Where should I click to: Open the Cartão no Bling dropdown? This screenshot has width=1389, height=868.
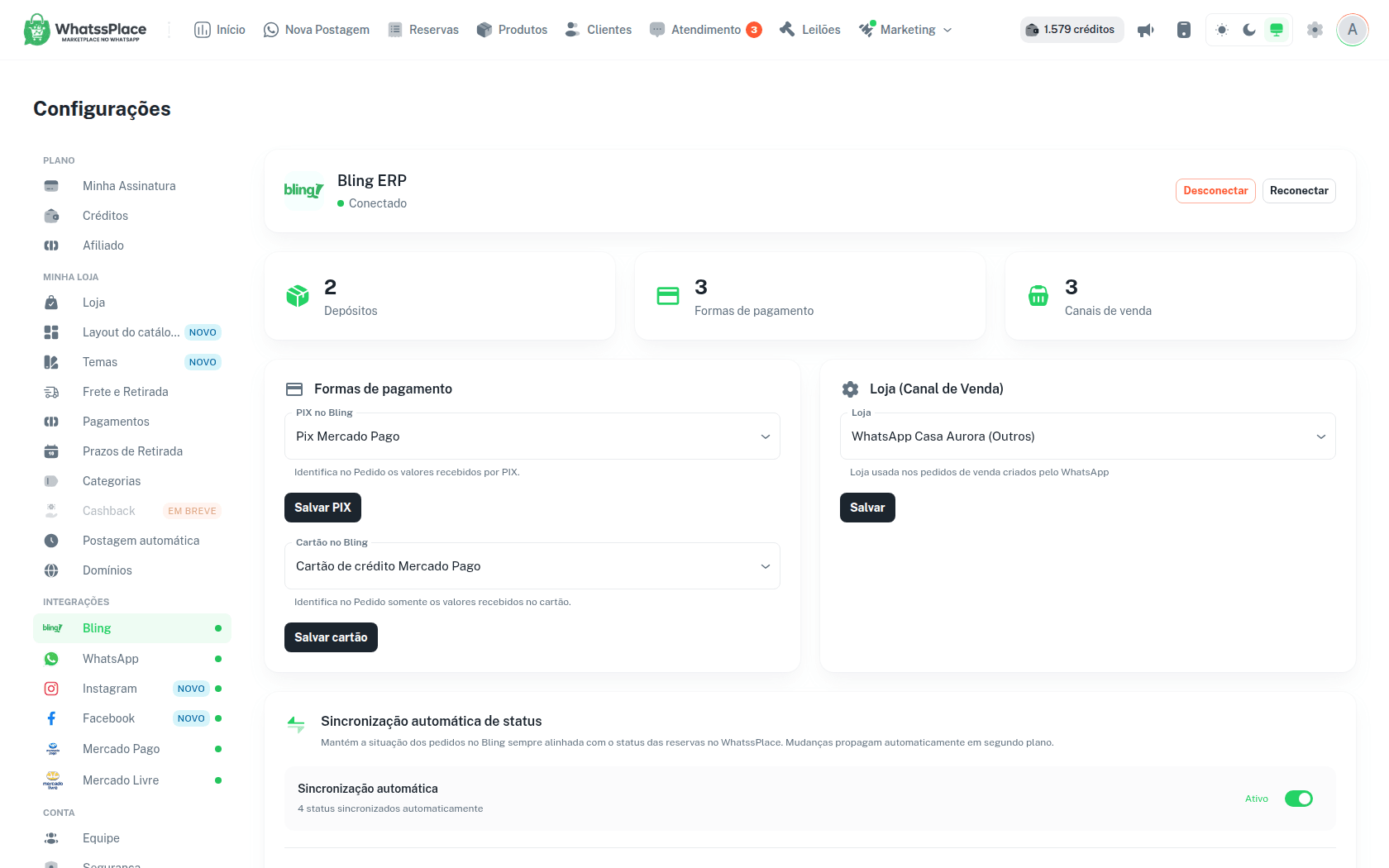click(x=532, y=566)
